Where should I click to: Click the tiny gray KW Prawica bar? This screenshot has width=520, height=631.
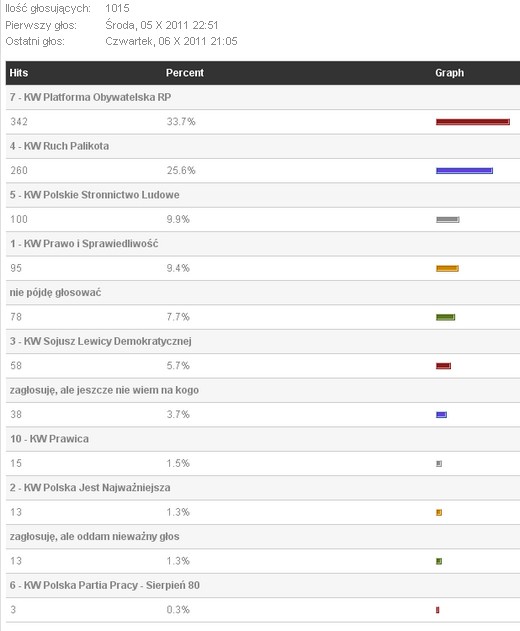point(439,464)
